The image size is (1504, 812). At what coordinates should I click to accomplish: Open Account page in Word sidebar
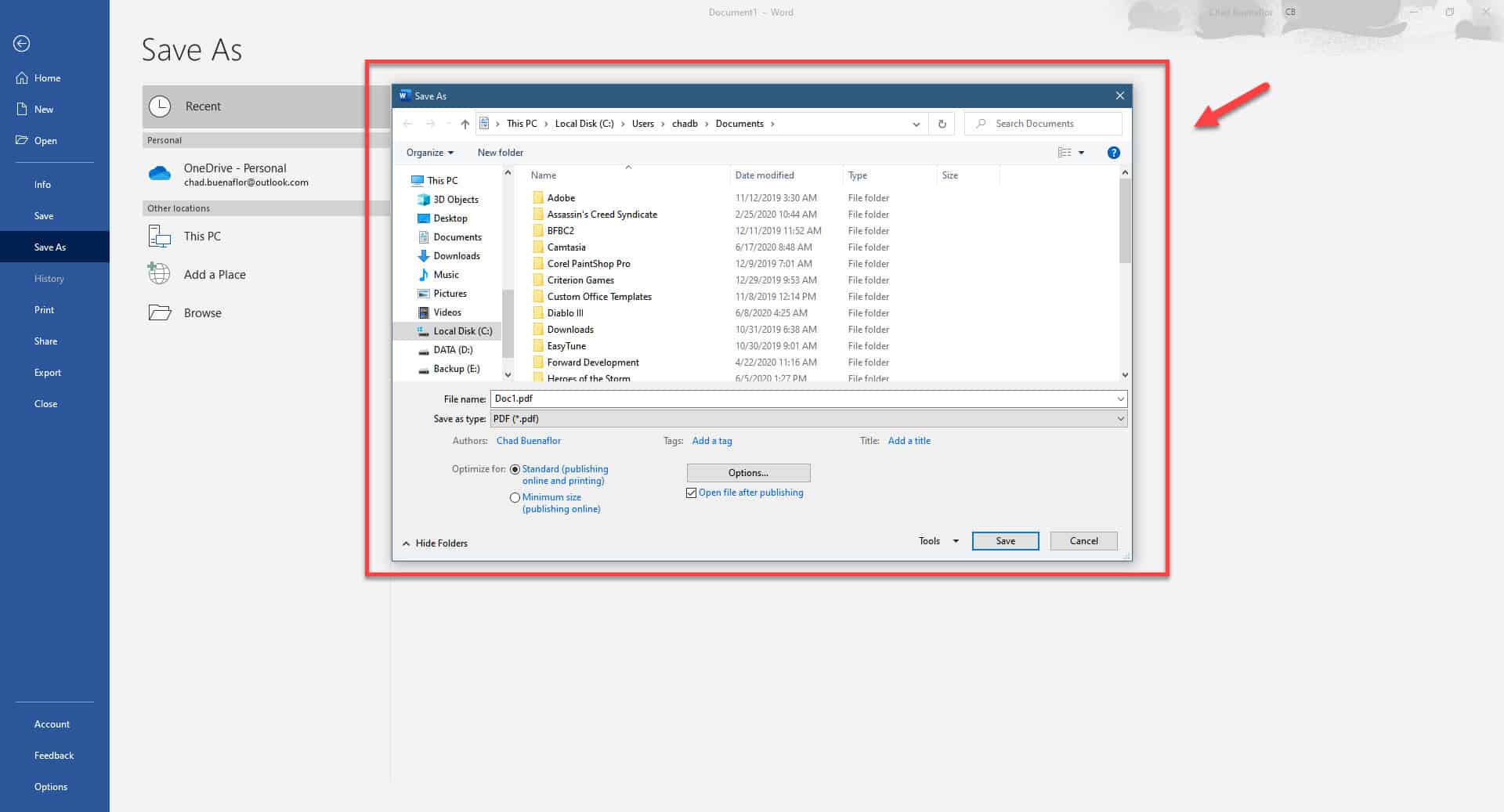[x=52, y=724]
